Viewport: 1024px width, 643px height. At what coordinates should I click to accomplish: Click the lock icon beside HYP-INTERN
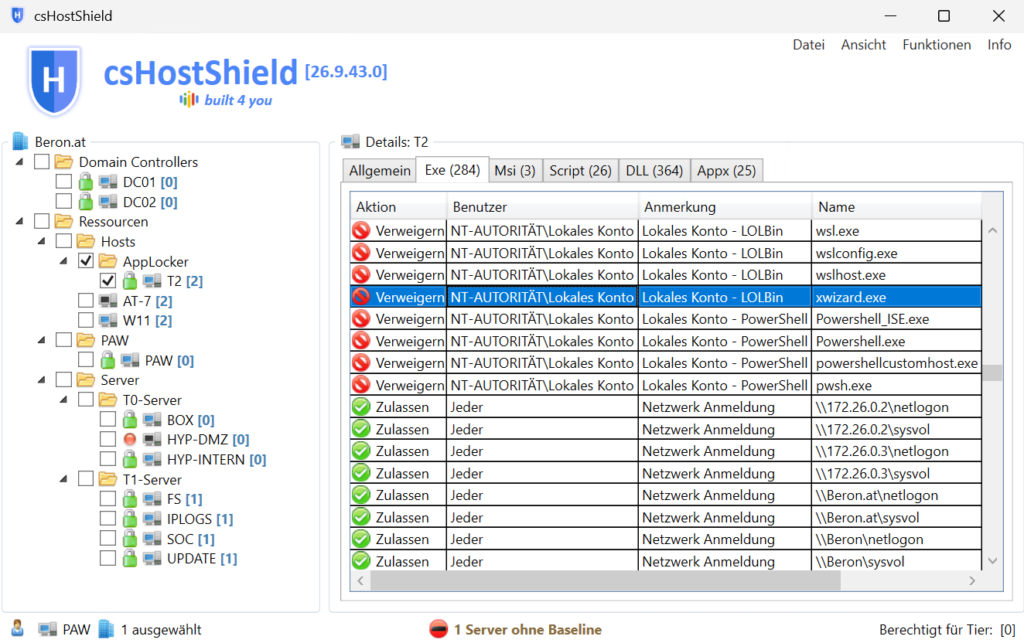[x=130, y=459]
